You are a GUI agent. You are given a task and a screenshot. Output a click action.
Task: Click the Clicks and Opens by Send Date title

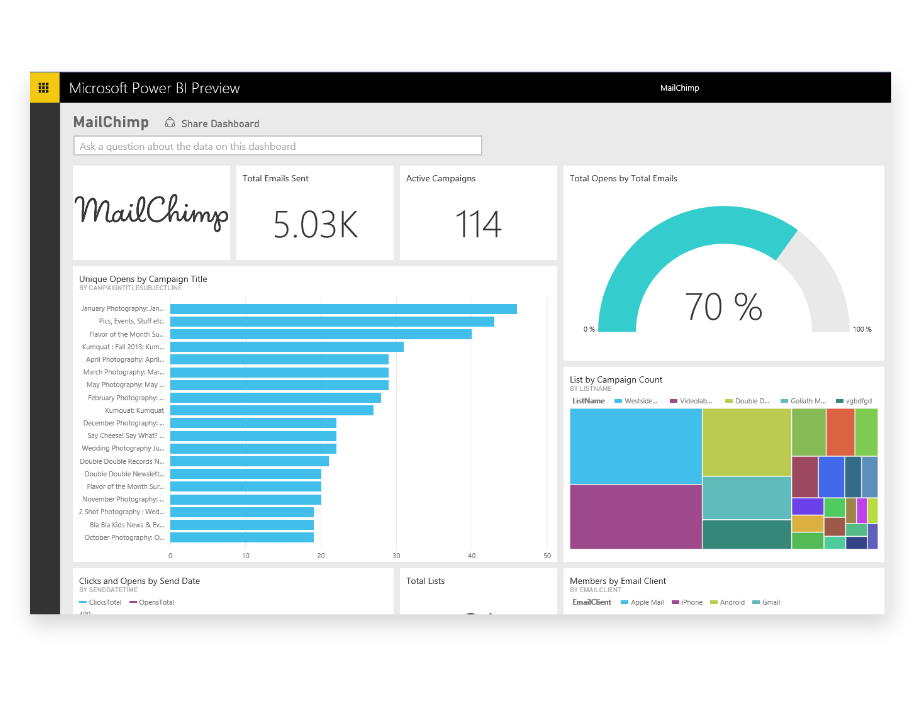click(139, 581)
